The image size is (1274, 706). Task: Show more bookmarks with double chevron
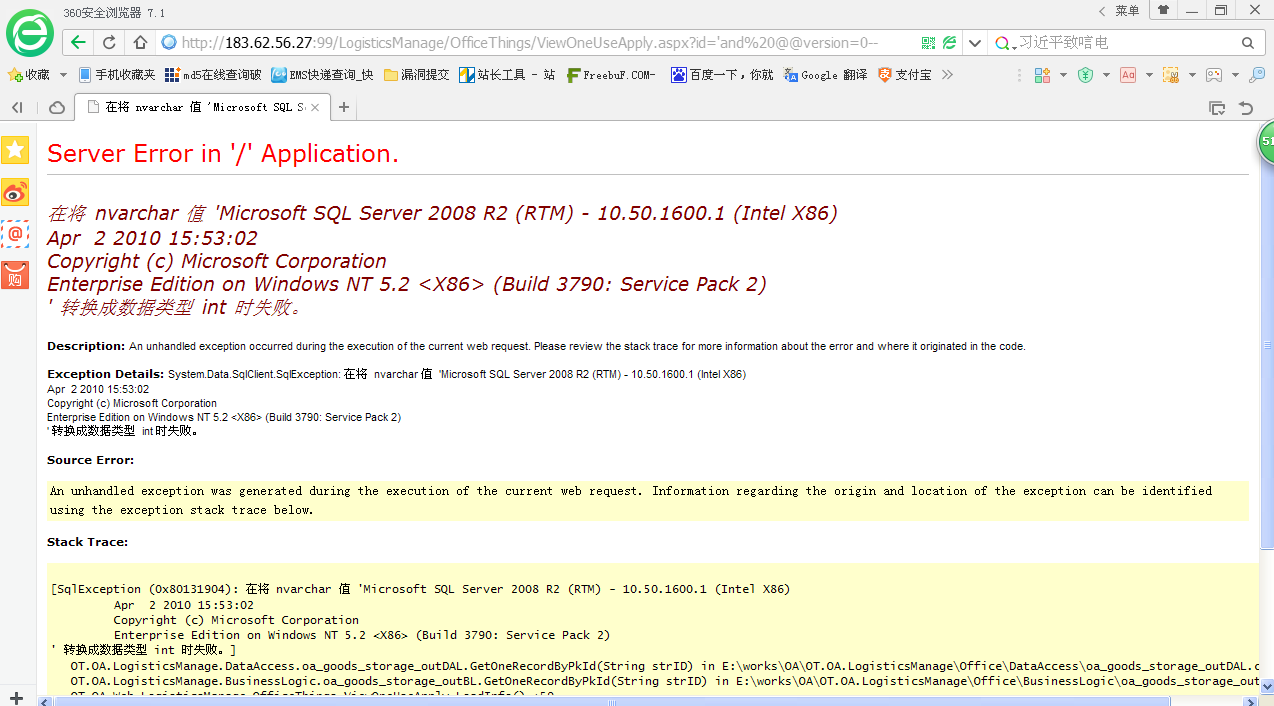tap(947, 75)
